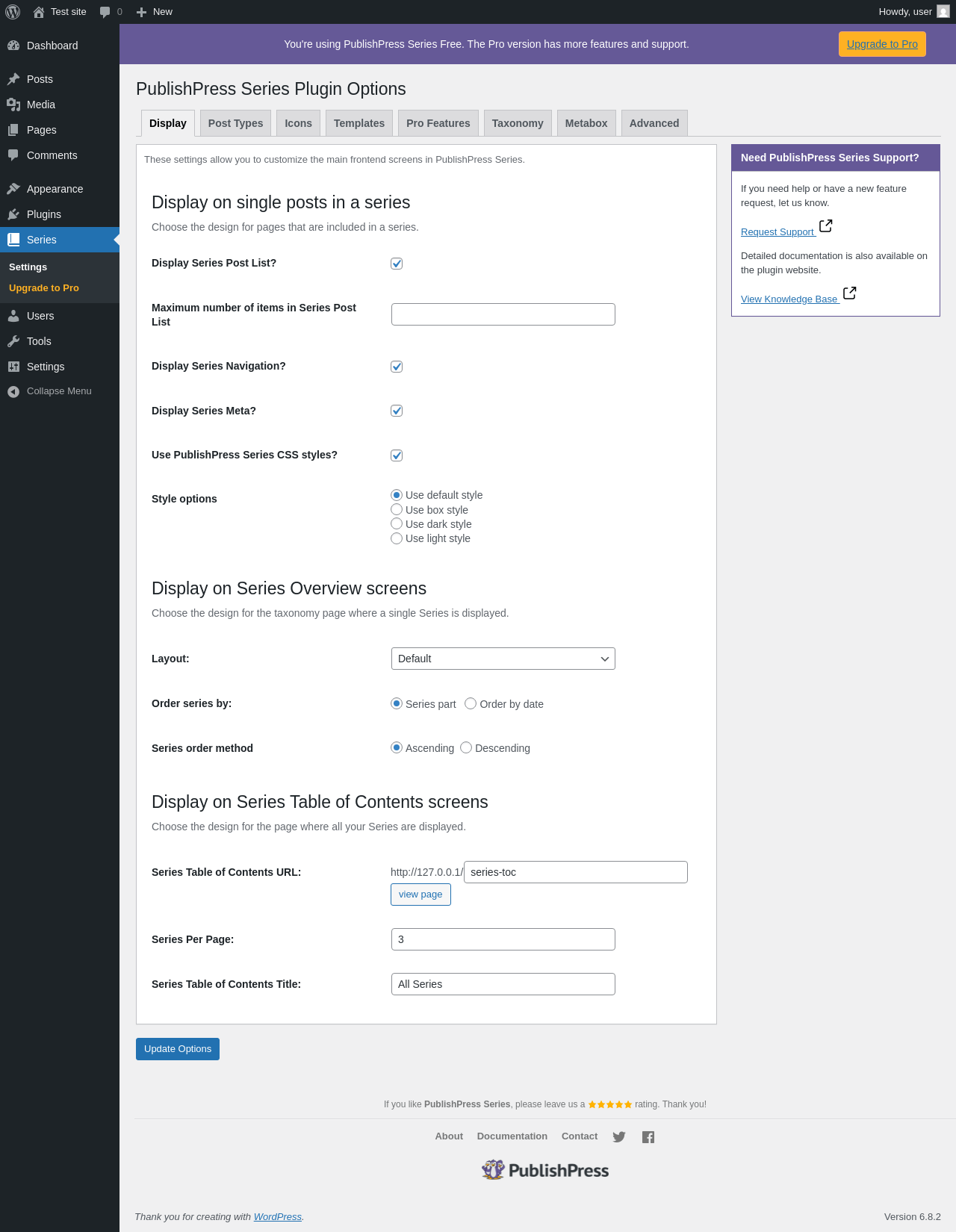This screenshot has width=956, height=1232.
Task: Open the comments bubble icon in admin bar
Action: [105, 12]
